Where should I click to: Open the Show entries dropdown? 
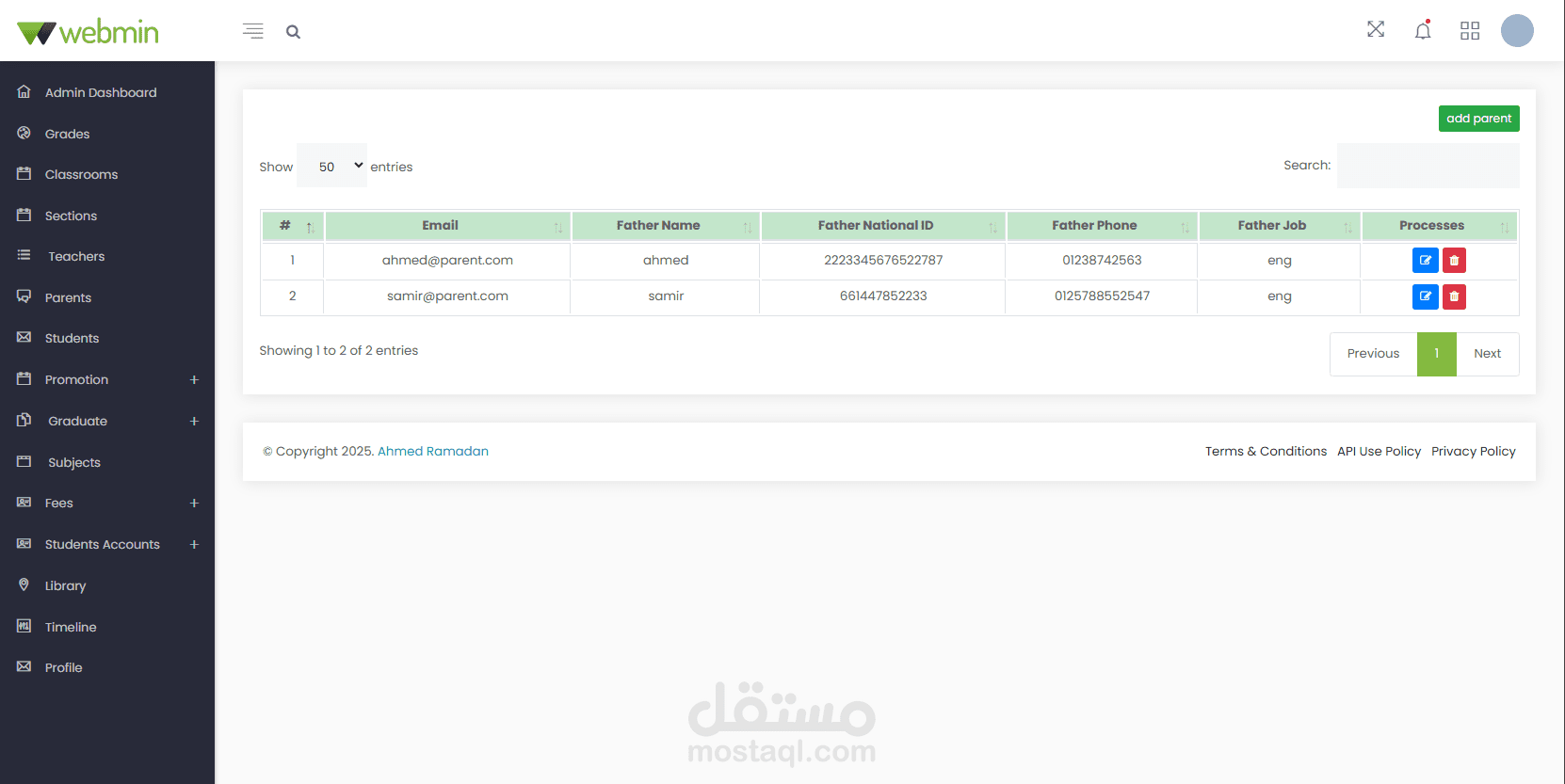tap(331, 166)
